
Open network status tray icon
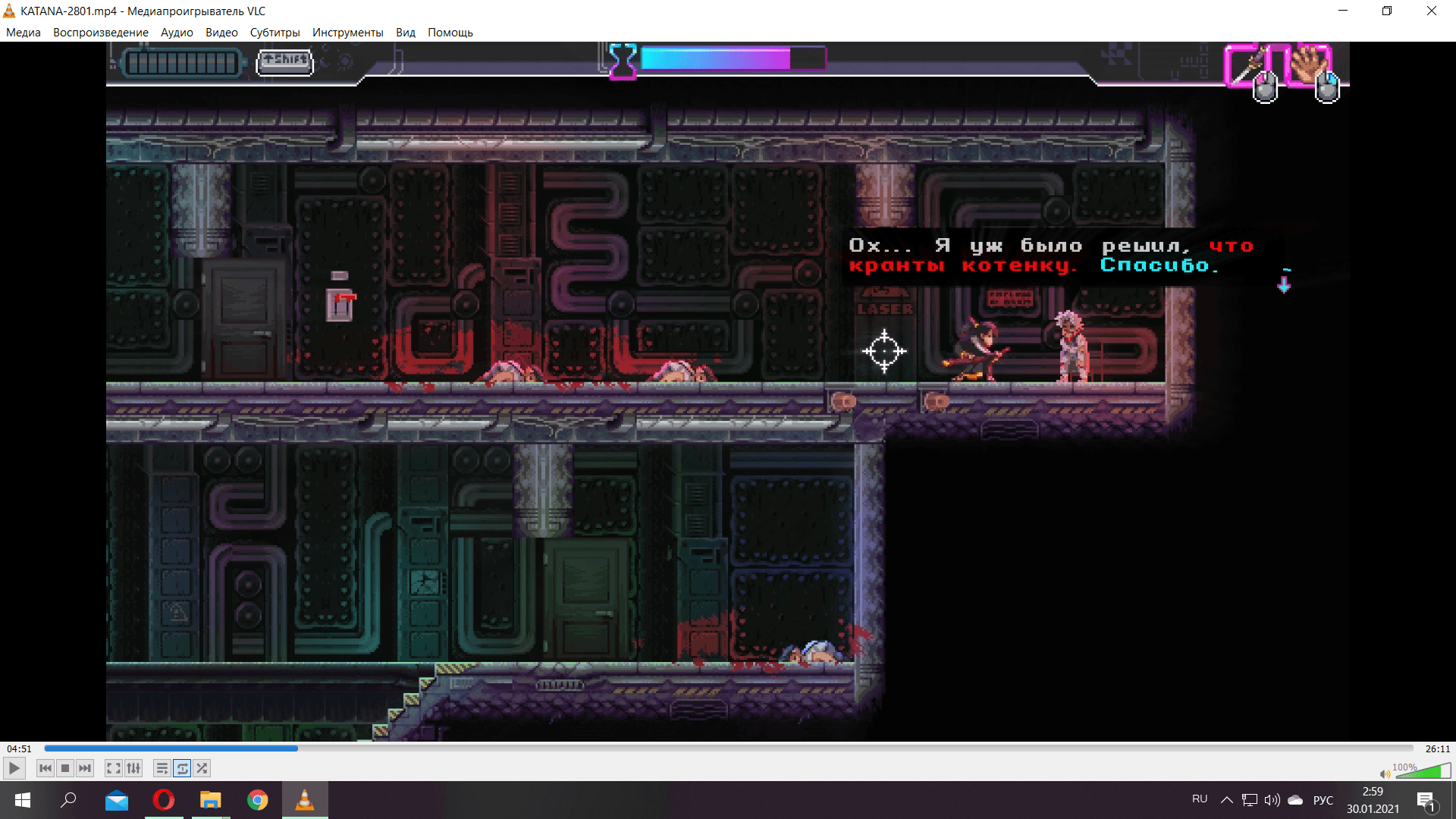(1250, 800)
